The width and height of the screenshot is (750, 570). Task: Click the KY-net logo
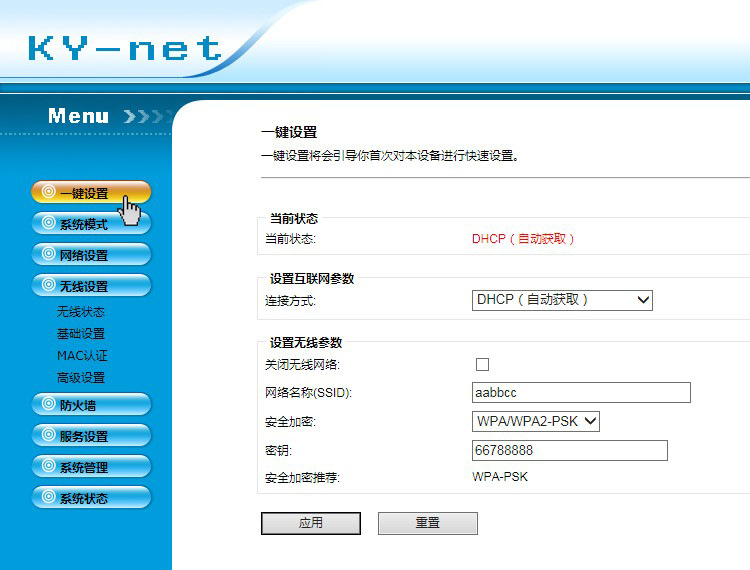[x=125, y=48]
